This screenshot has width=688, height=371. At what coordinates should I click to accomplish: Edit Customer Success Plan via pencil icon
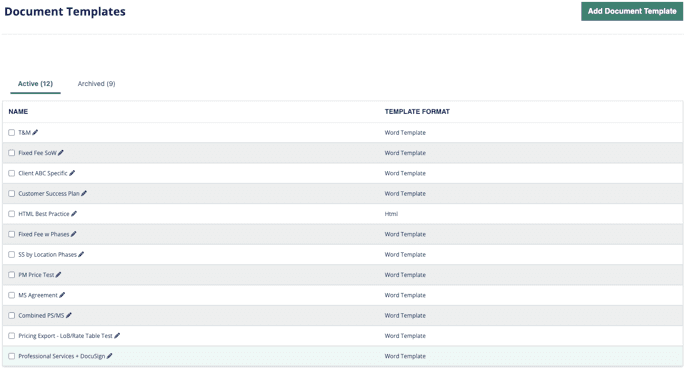84,193
